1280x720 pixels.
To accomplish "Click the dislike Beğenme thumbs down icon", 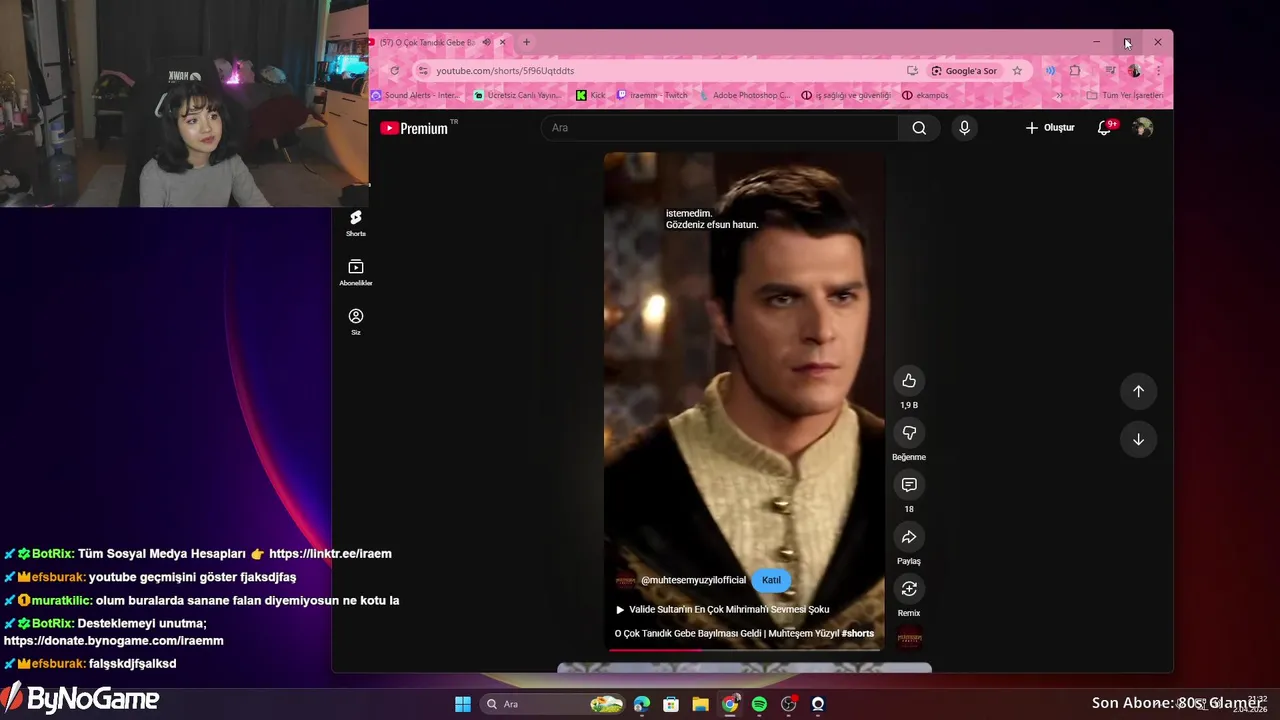I will pyautogui.click(x=909, y=433).
